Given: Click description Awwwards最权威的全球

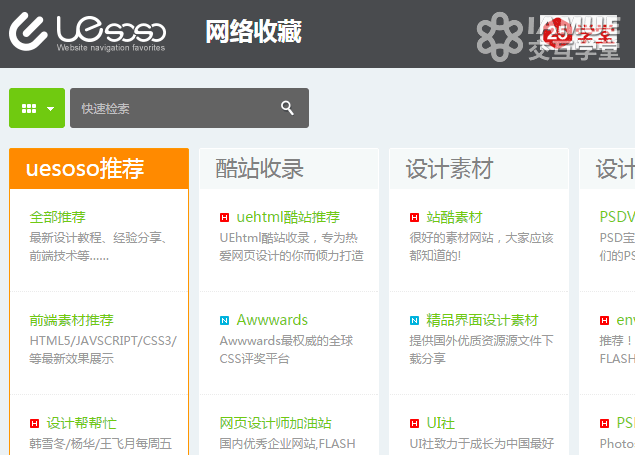Looking at the screenshot, I should 286,341.
